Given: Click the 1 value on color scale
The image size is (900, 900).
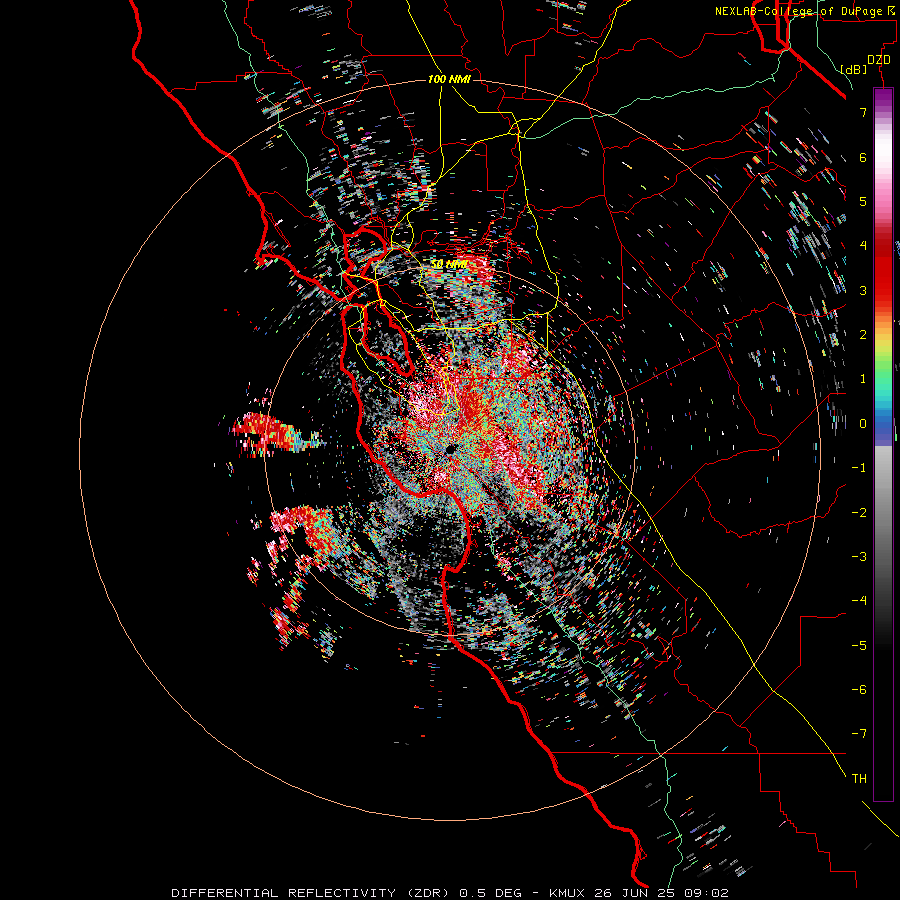Looking at the screenshot, I should point(863,379).
